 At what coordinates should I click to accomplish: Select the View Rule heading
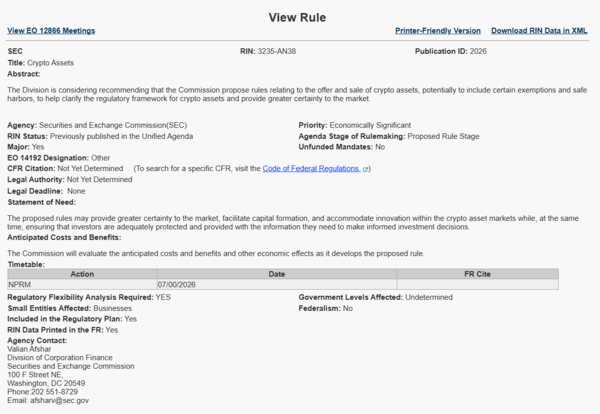tap(297, 18)
